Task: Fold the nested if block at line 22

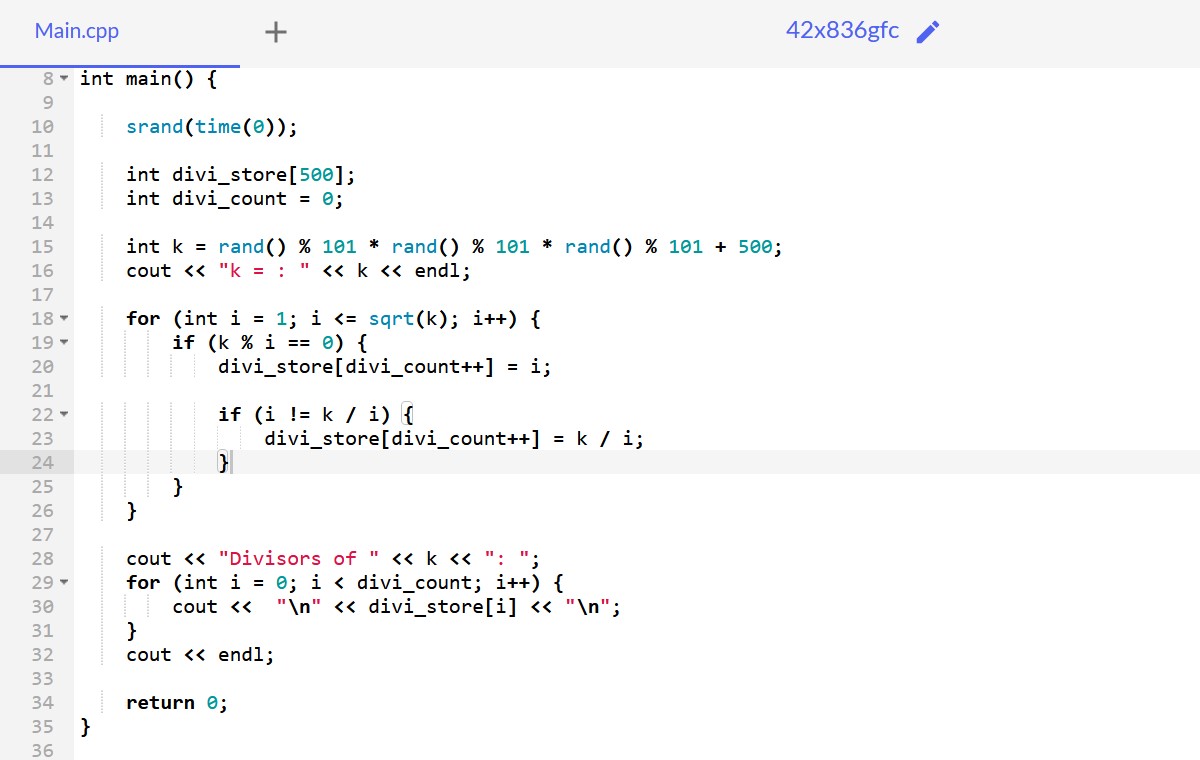Action: point(65,415)
